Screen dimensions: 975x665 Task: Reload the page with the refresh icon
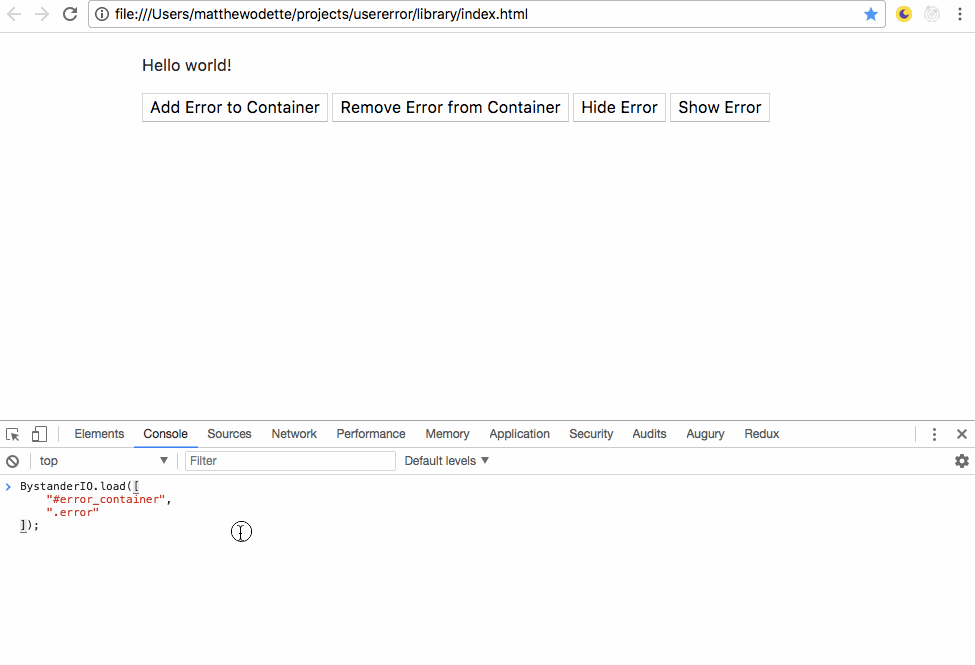tap(70, 14)
